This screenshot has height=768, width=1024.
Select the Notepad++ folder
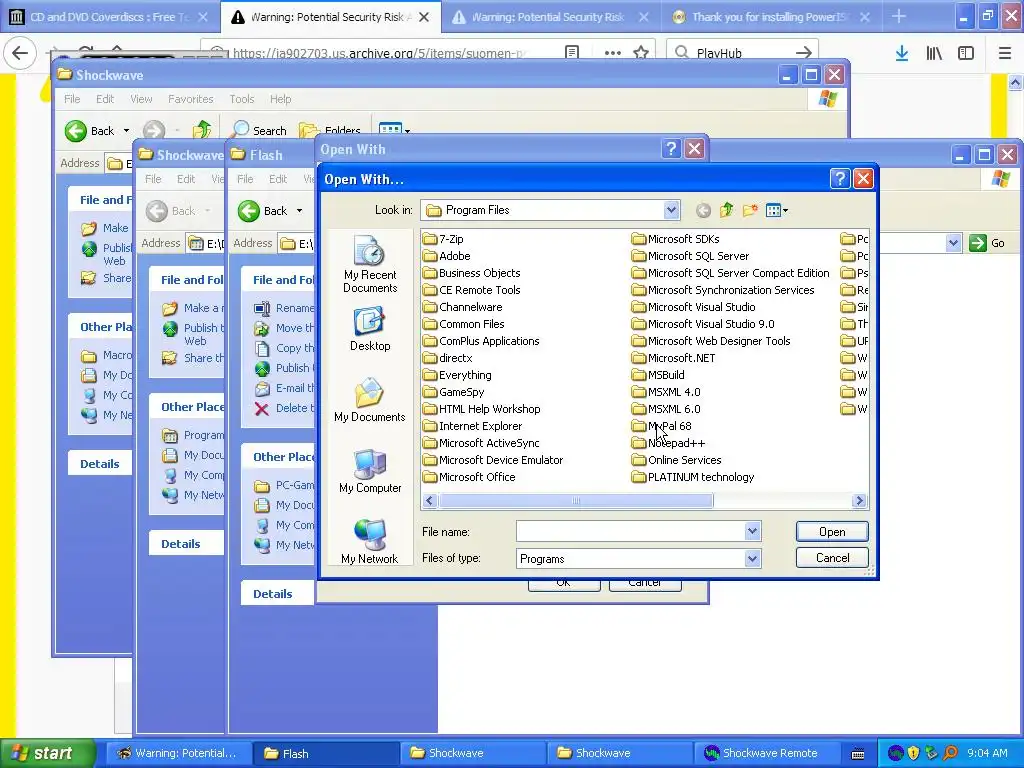coord(669,443)
